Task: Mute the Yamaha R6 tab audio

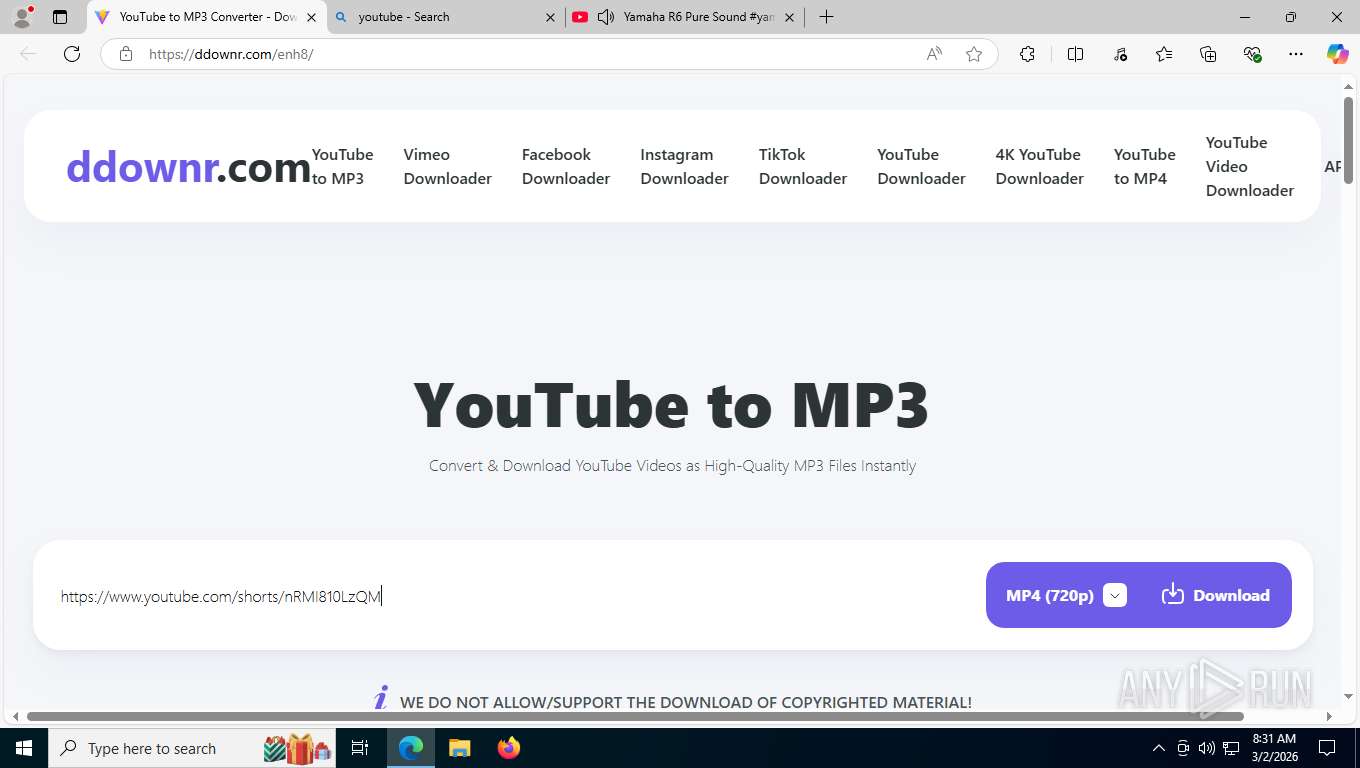Action: 605,17
